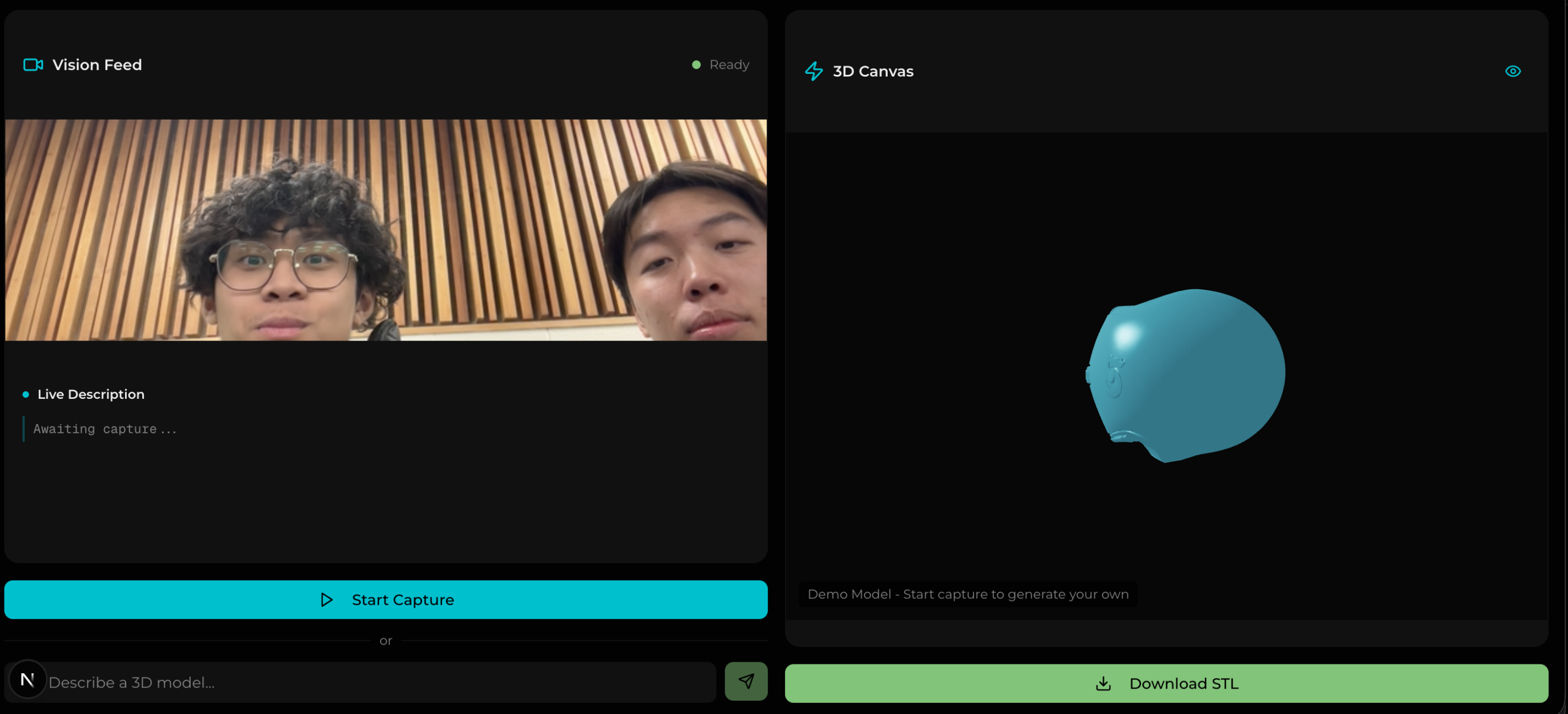Screen dimensions: 1568x714
Task: Click the Ready status label
Action: (728, 64)
